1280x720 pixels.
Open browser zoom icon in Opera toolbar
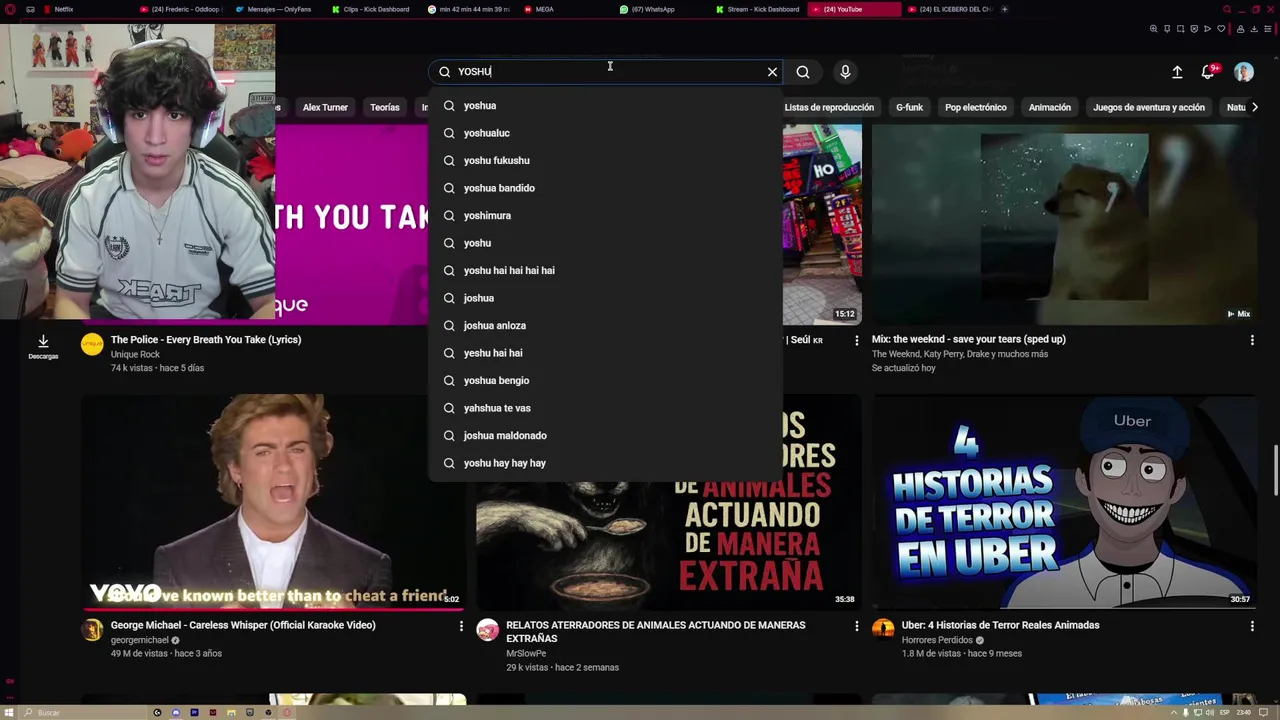click(x=1154, y=29)
